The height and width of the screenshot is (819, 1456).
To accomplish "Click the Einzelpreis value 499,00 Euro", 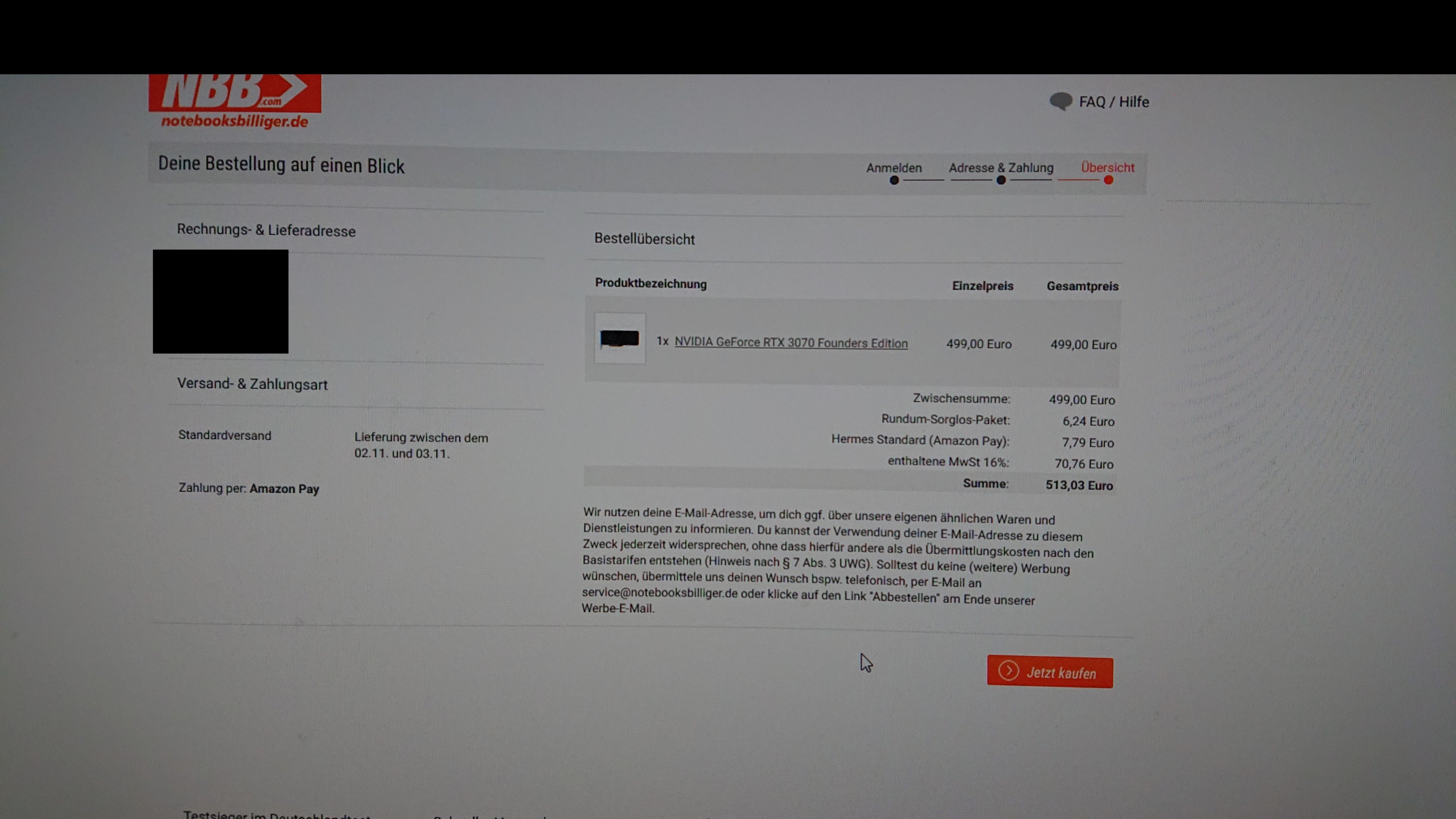I will pyautogui.click(x=979, y=344).
